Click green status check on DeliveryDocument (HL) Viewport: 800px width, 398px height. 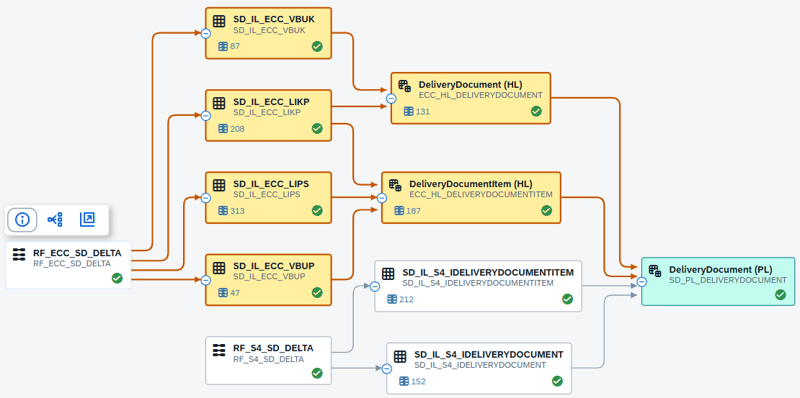pyautogui.click(x=536, y=111)
